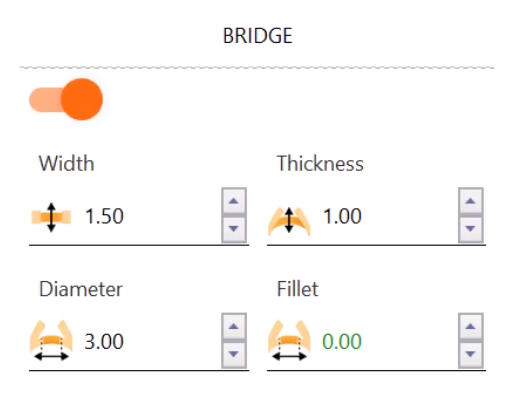The width and height of the screenshot is (516, 402).
Task: Increase Fillet value with up arrow
Action: pyautogui.click(x=471, y=326)
